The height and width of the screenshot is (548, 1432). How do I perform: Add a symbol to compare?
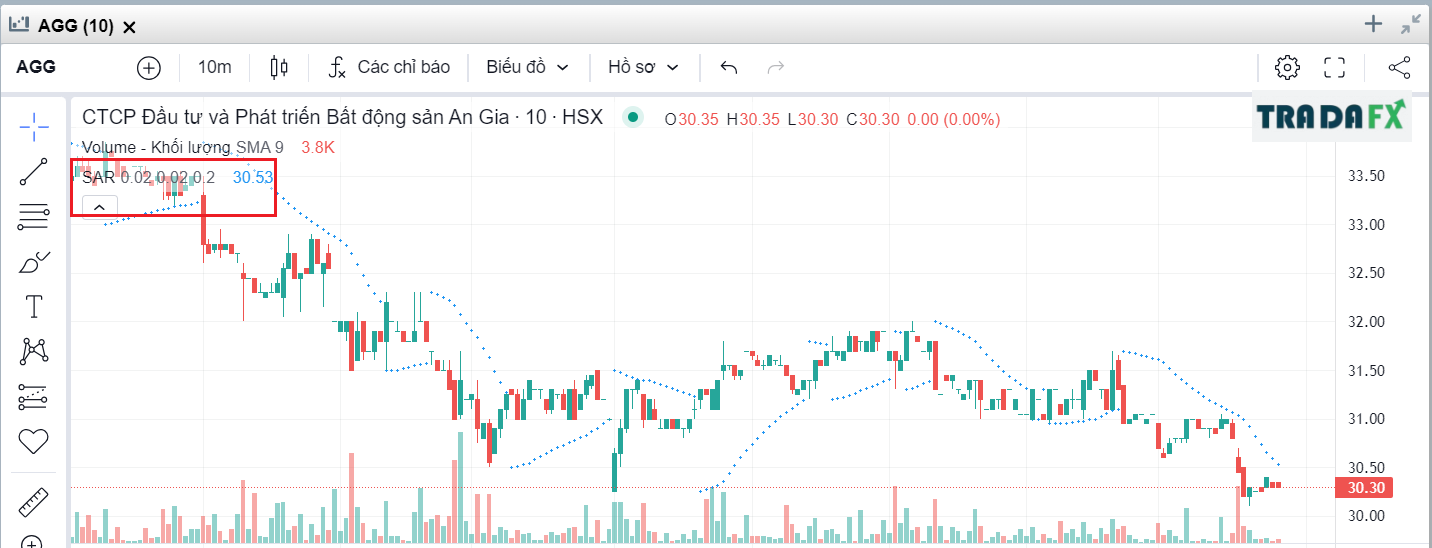149,67
